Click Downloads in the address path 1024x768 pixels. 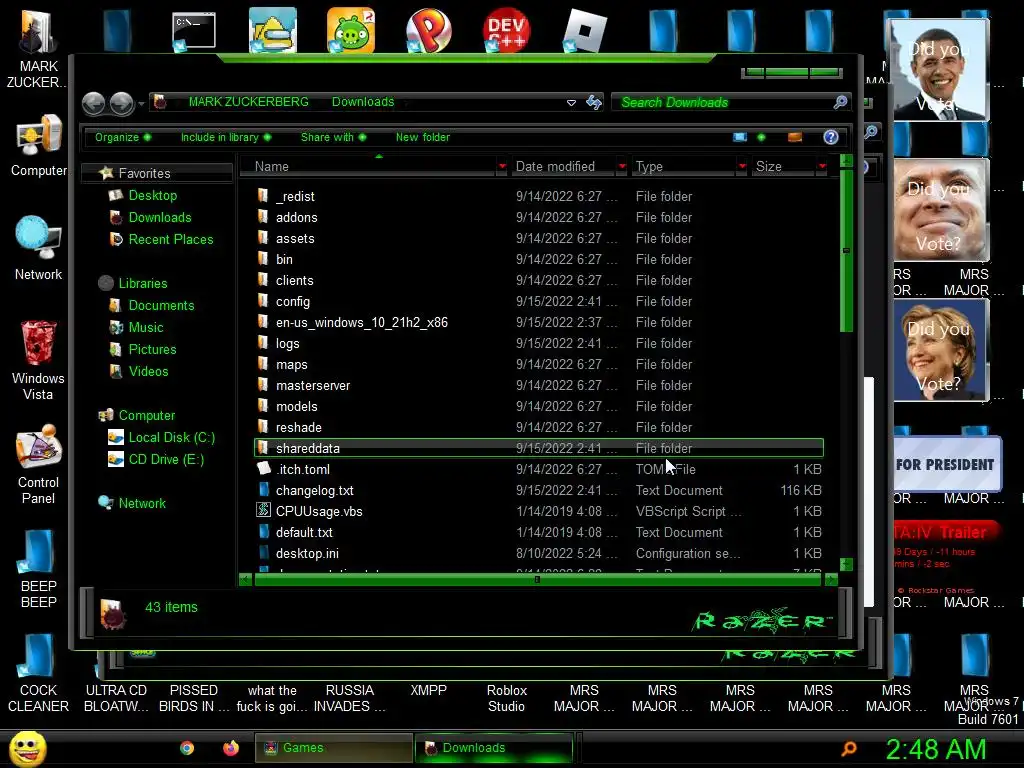click(362, 102)
